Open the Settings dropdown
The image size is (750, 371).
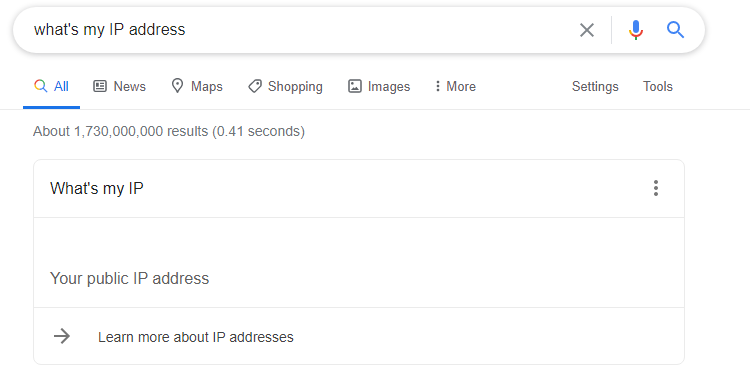(595, 87)
